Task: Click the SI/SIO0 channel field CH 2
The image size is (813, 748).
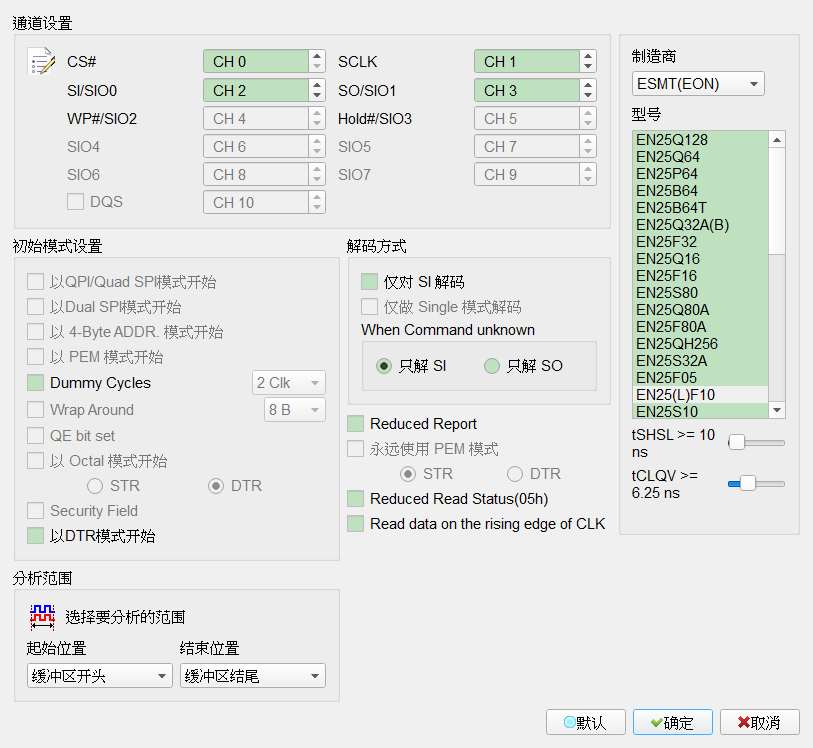Action: point(256,90)
